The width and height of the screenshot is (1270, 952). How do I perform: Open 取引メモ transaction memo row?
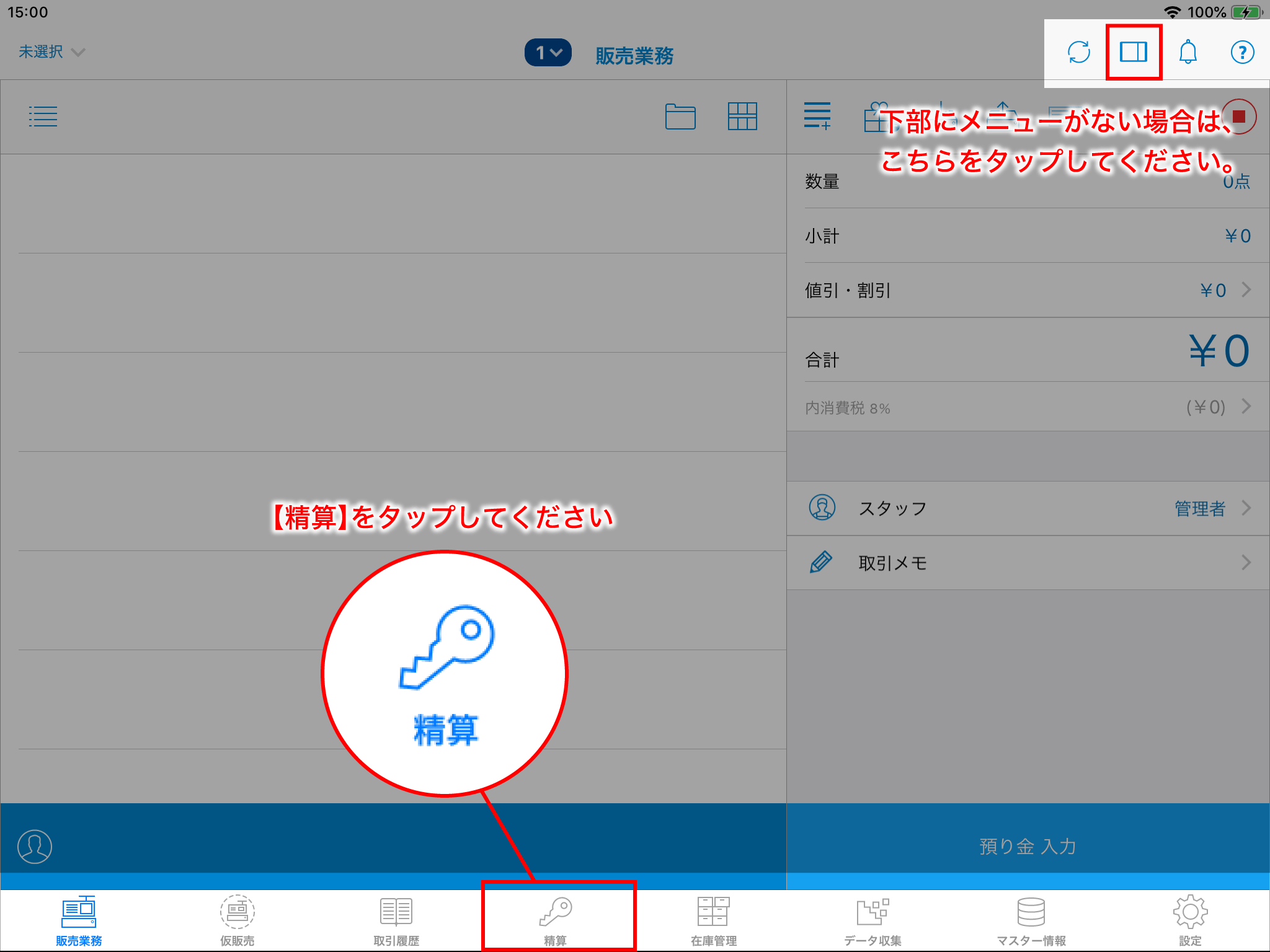1028,563
